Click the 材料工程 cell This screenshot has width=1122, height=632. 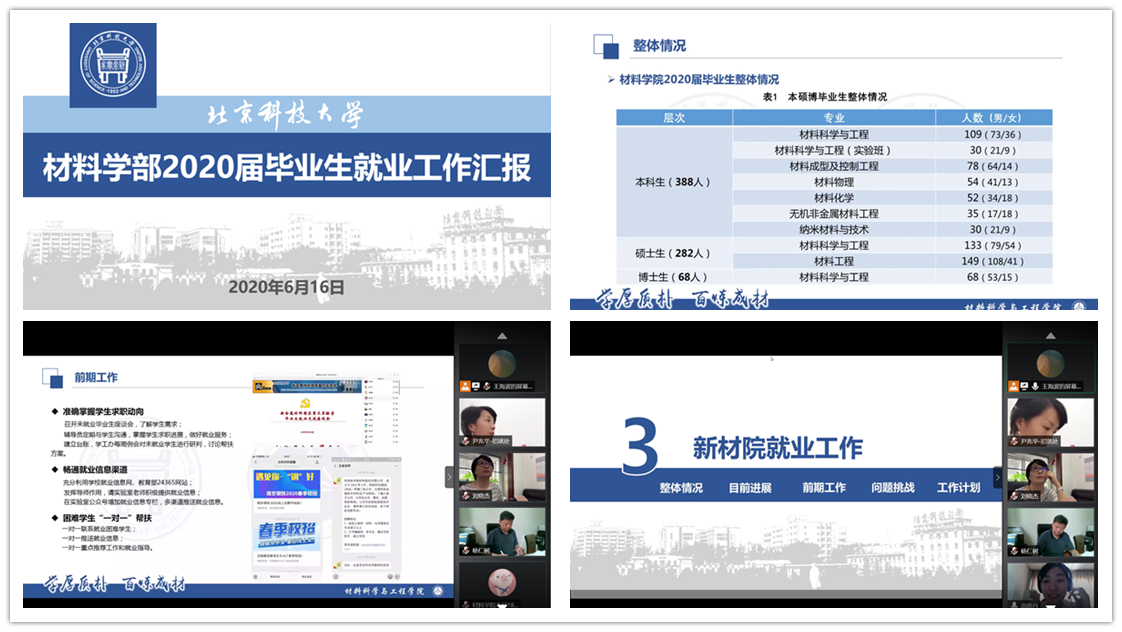(834, 261)
